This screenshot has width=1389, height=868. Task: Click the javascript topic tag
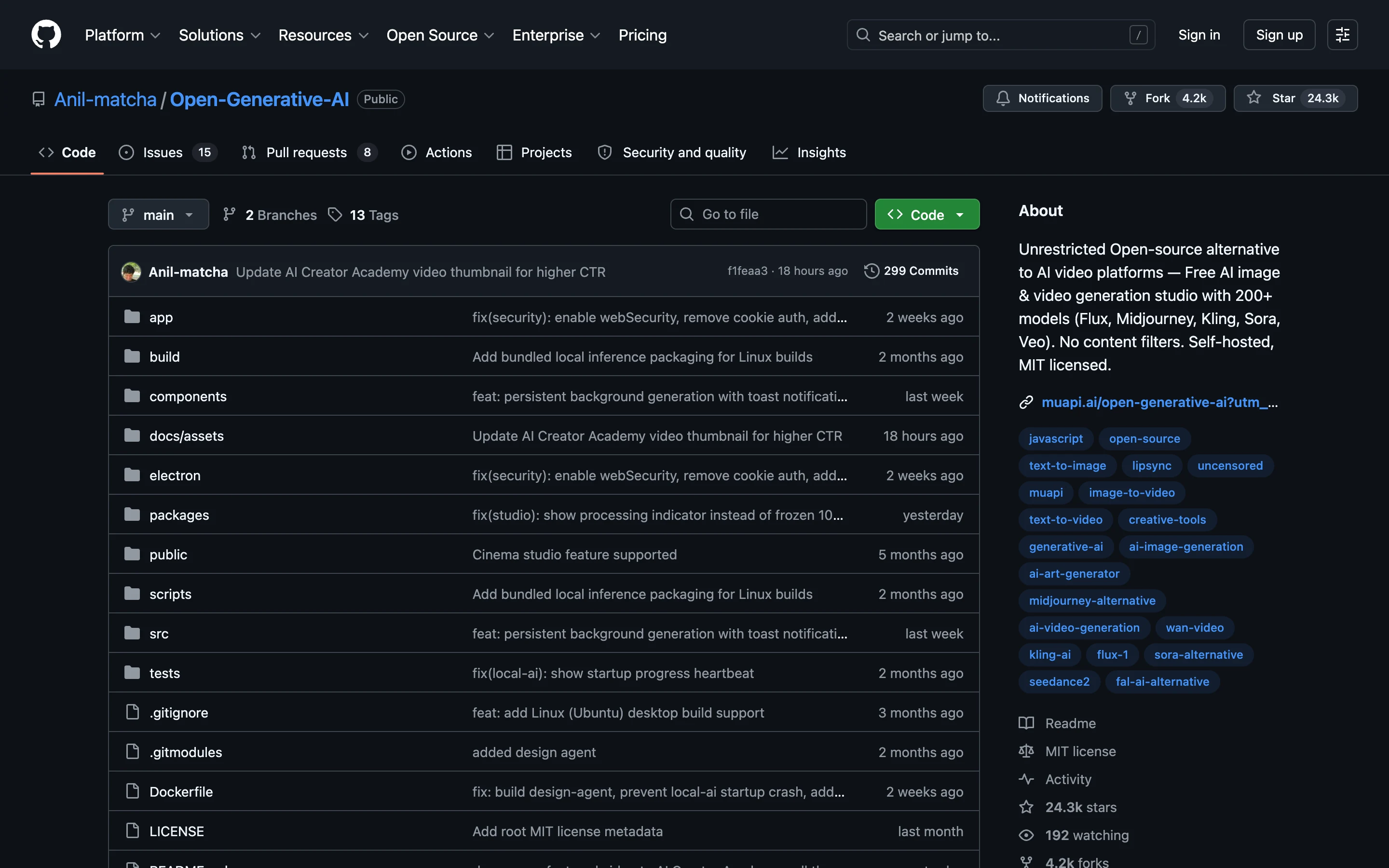click(x=1056, y=439)
